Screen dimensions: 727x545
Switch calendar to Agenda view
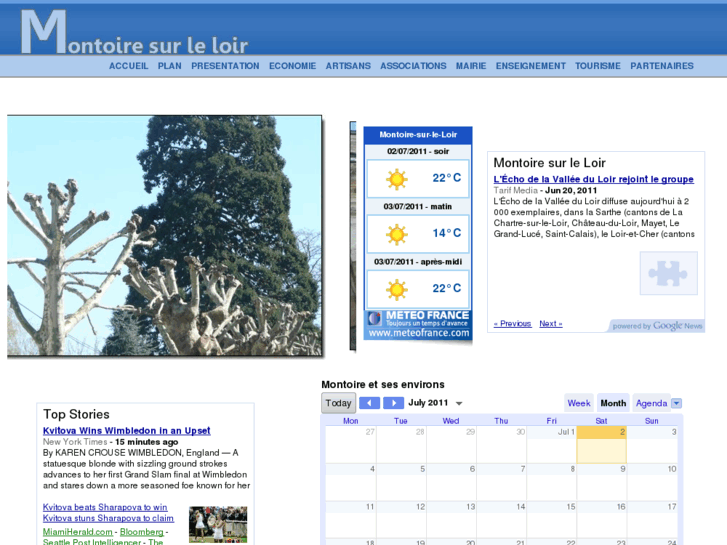pyautogui.click(x=651, y=403)
